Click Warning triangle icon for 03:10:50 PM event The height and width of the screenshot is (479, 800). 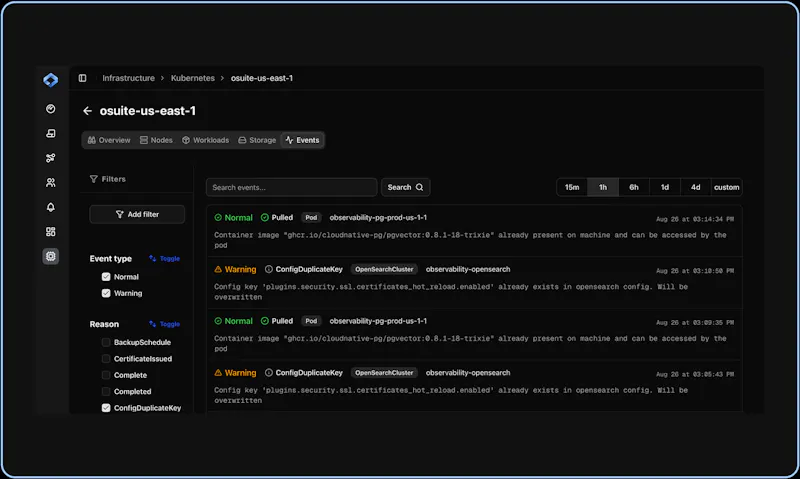coord(218,269)
